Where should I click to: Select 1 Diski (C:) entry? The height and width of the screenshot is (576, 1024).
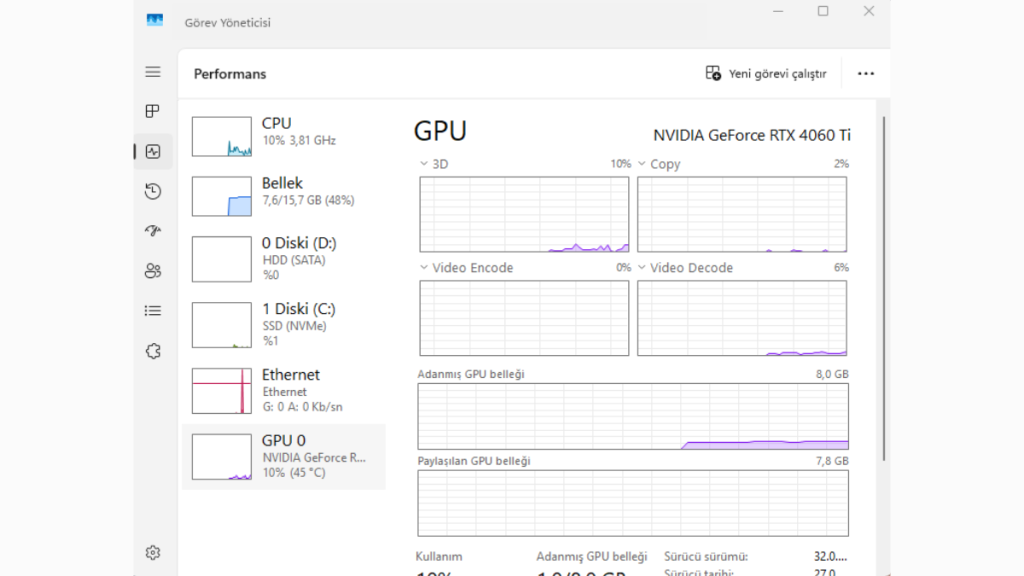(x=284, y=325)
